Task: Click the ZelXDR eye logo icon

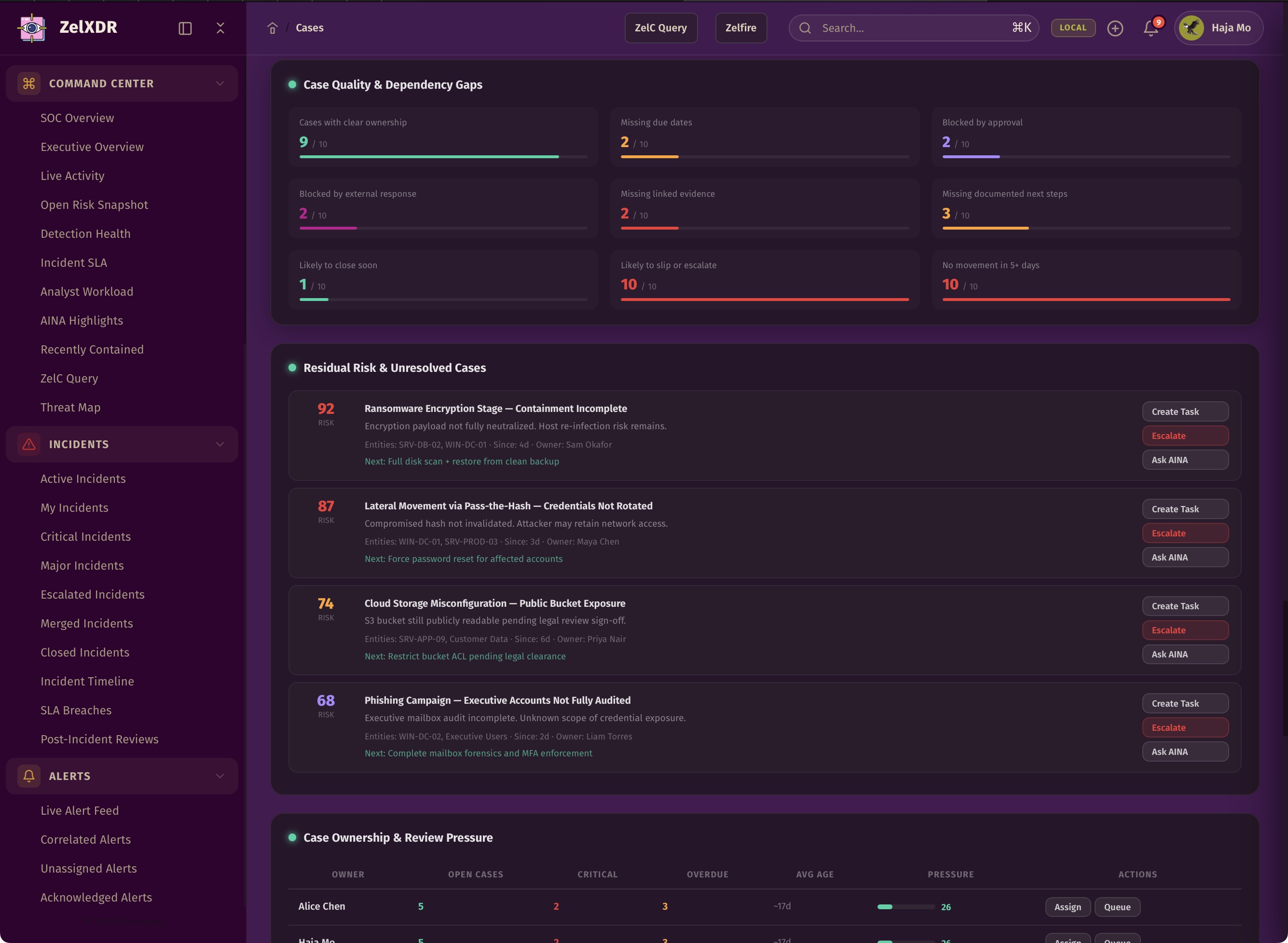Action: pos(32,27)
